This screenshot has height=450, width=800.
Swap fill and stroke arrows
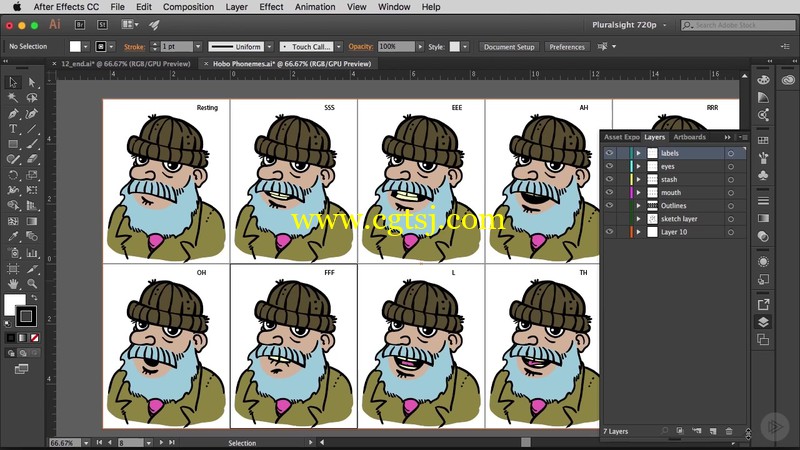[34, 297]
